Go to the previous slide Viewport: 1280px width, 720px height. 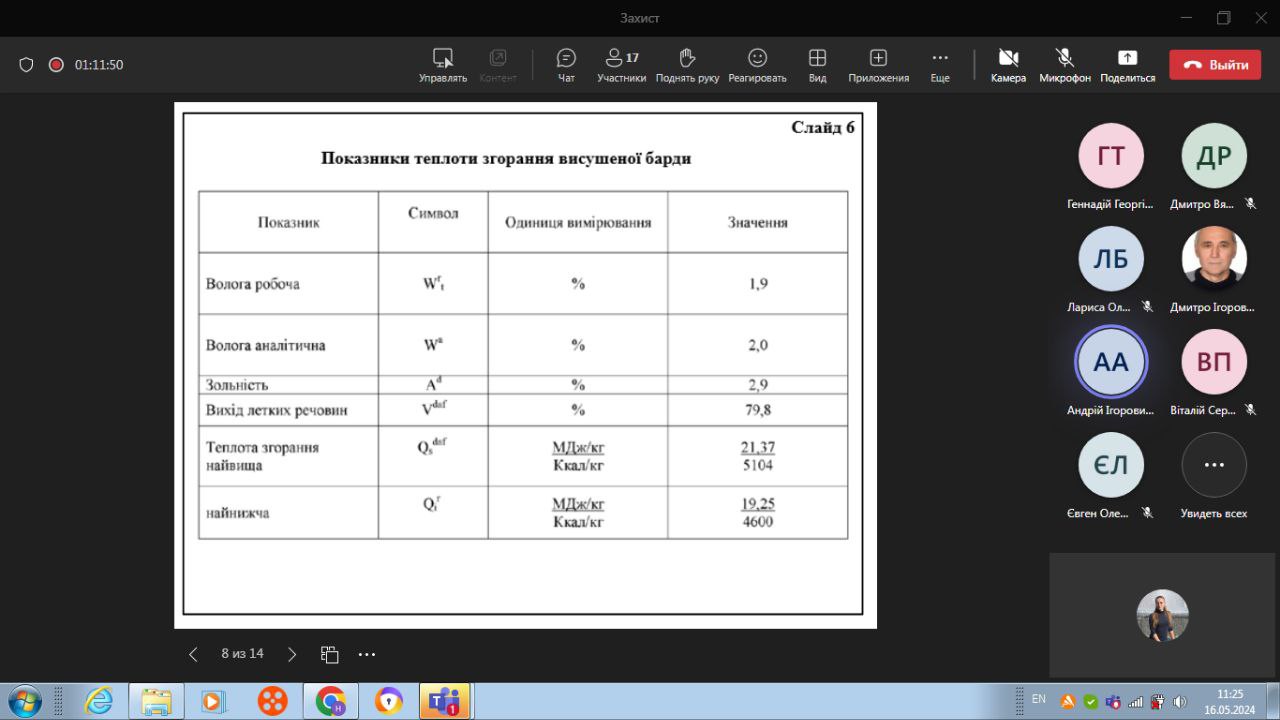pyautogui.click(x=193, y=654)
